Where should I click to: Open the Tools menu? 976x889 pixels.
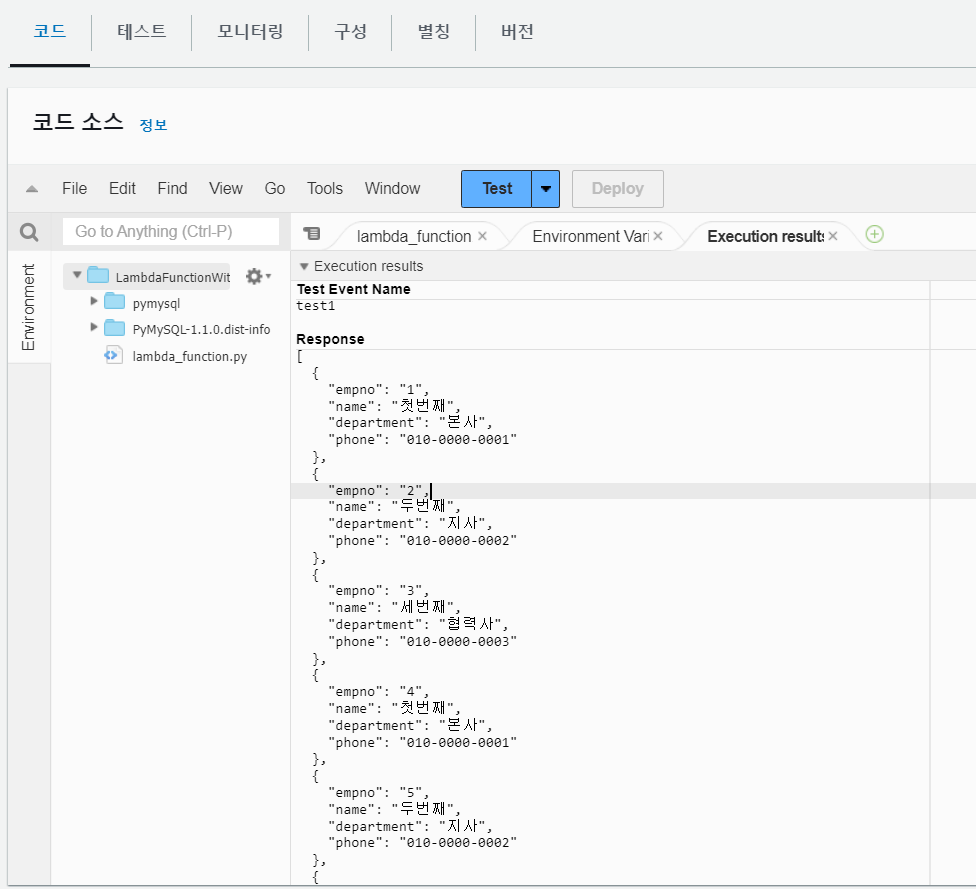tap(325, 189)
